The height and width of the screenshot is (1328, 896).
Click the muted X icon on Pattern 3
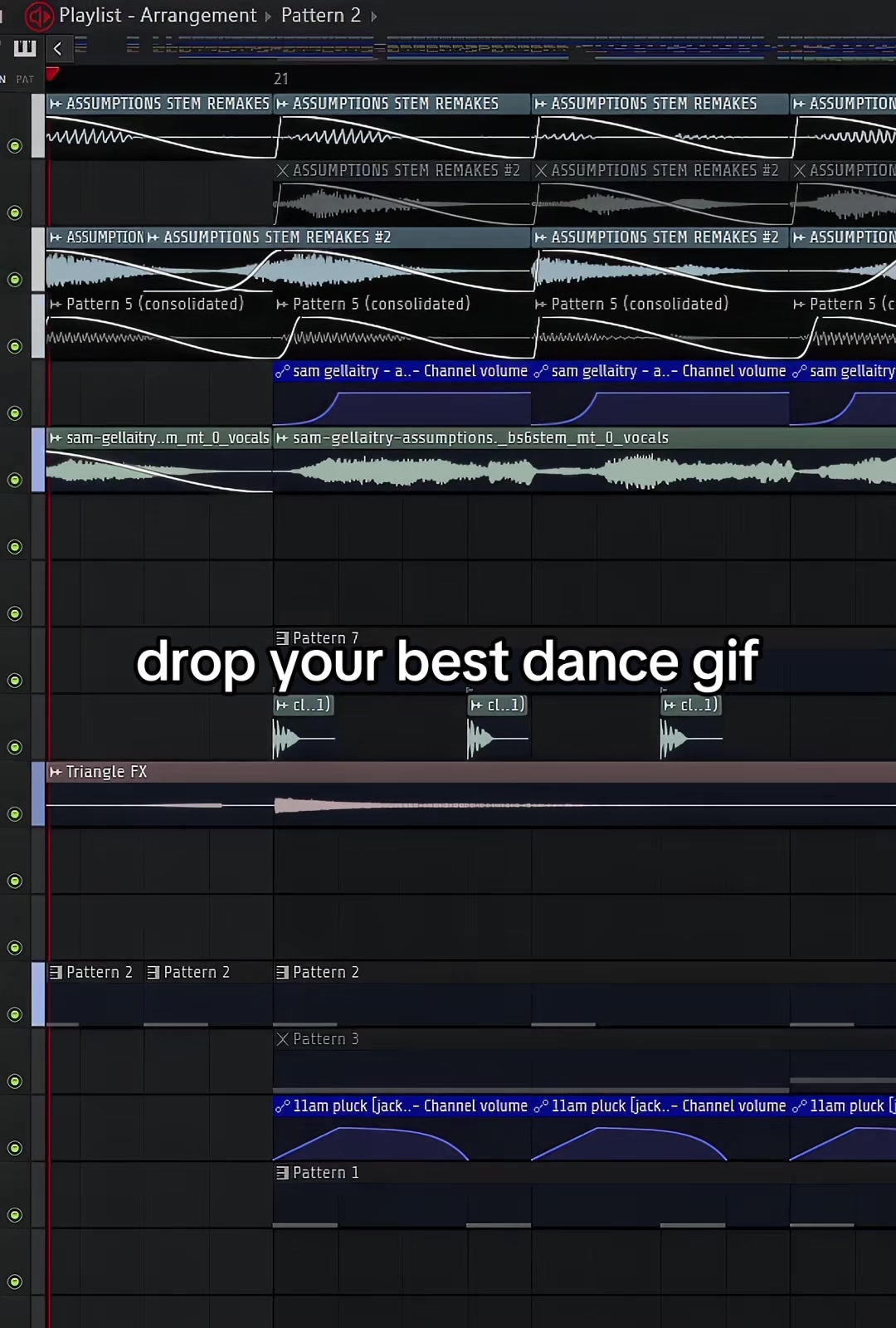point(282,1039)
